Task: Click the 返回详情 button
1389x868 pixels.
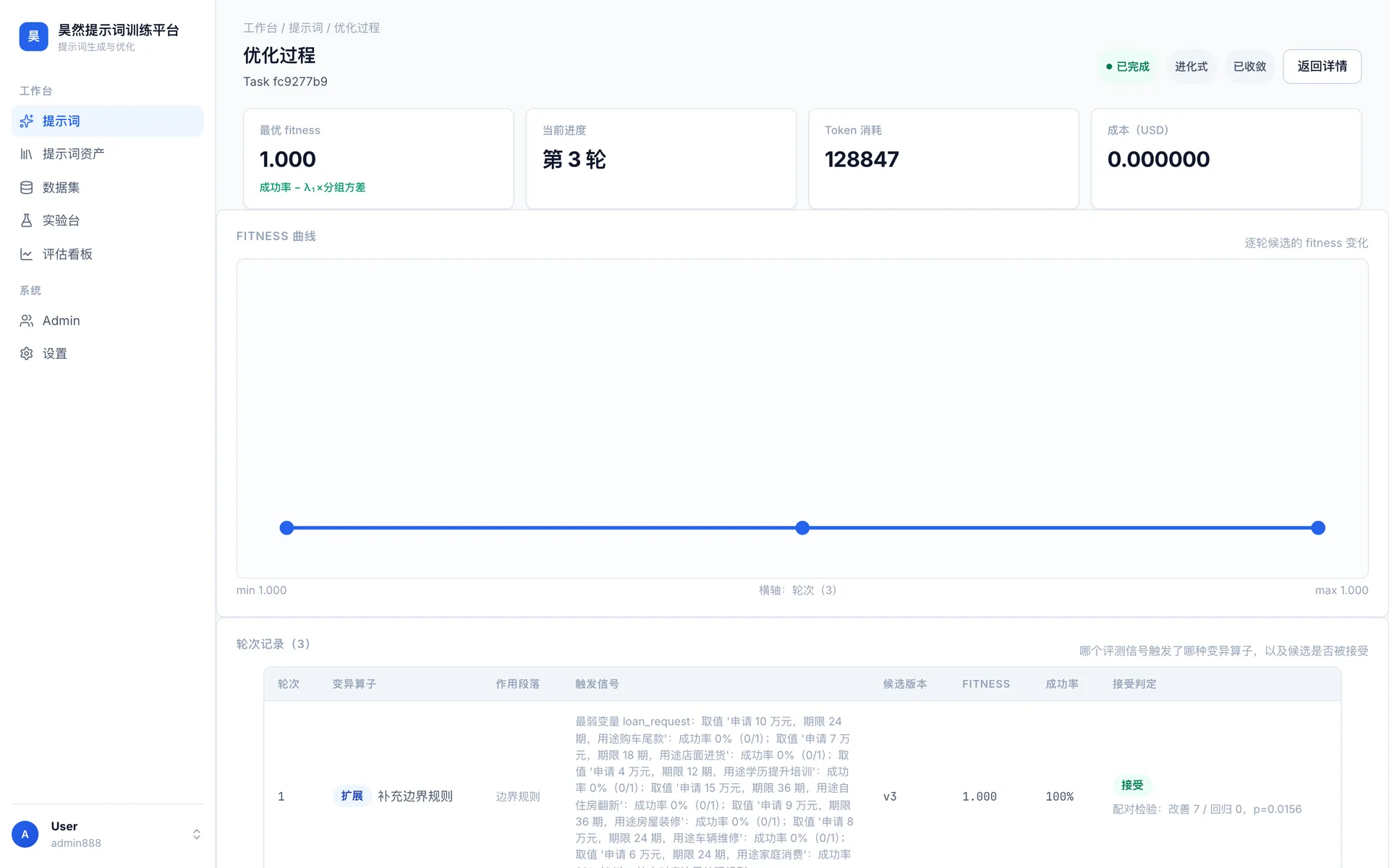Action: pos(1322,67)
